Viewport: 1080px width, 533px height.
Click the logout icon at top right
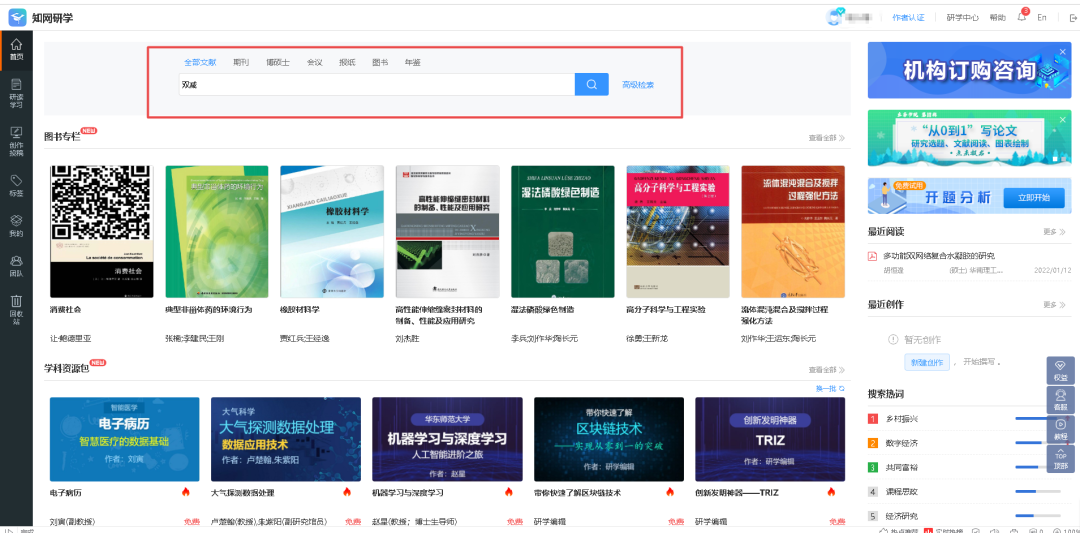click(x=1072, y=18)
